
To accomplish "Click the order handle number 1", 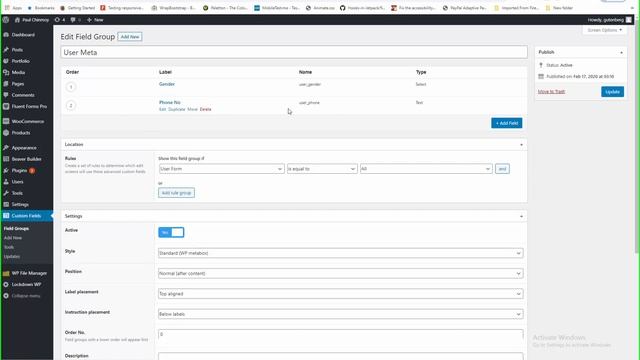I will pyautogui.click(x=71, y=87).
